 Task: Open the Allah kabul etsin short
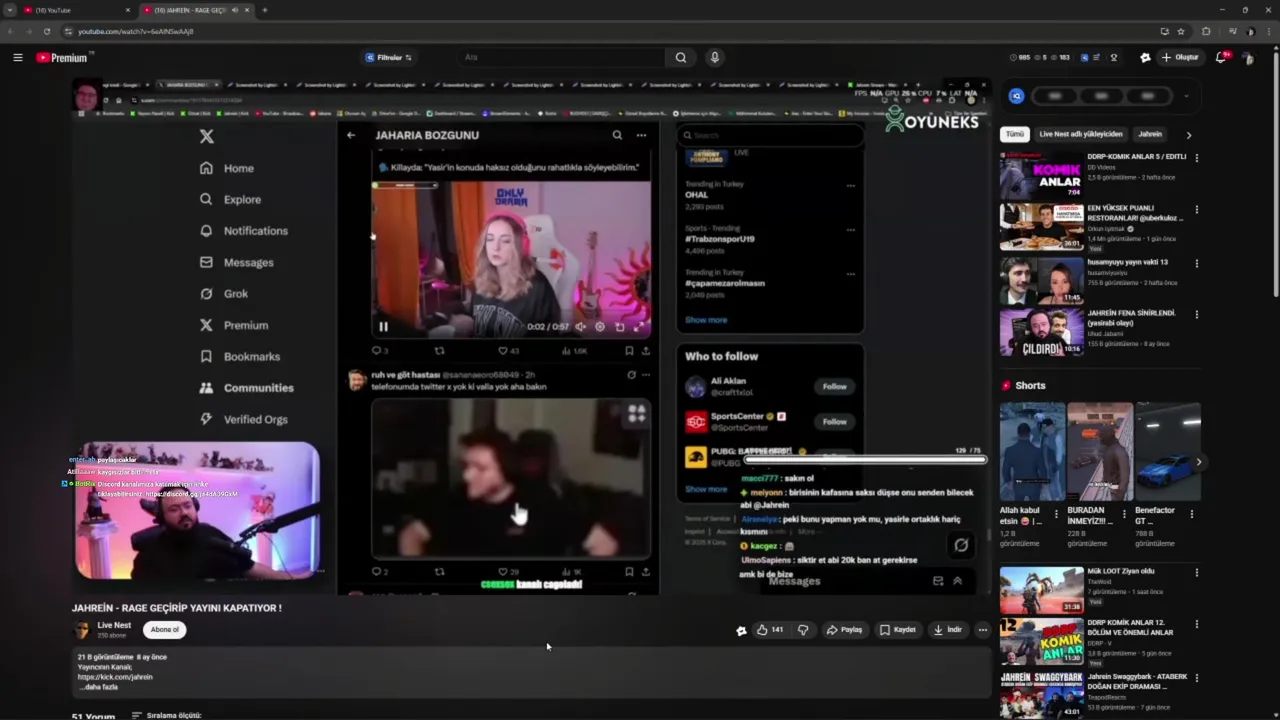[x=1032, y=452]
